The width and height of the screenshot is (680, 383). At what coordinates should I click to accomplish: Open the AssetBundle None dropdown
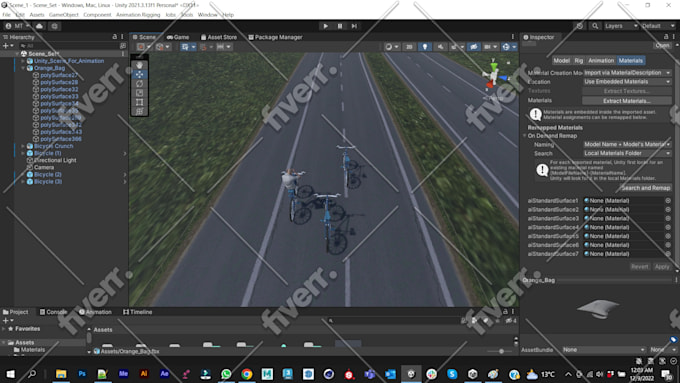point(604,350)
